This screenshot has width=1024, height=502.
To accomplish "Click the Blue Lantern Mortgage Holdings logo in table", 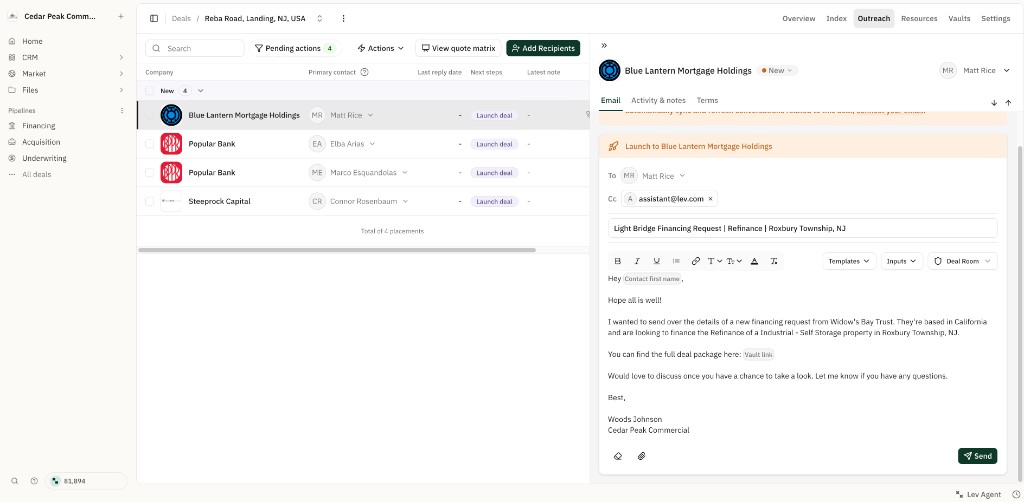I will click(x=171, y=115).
